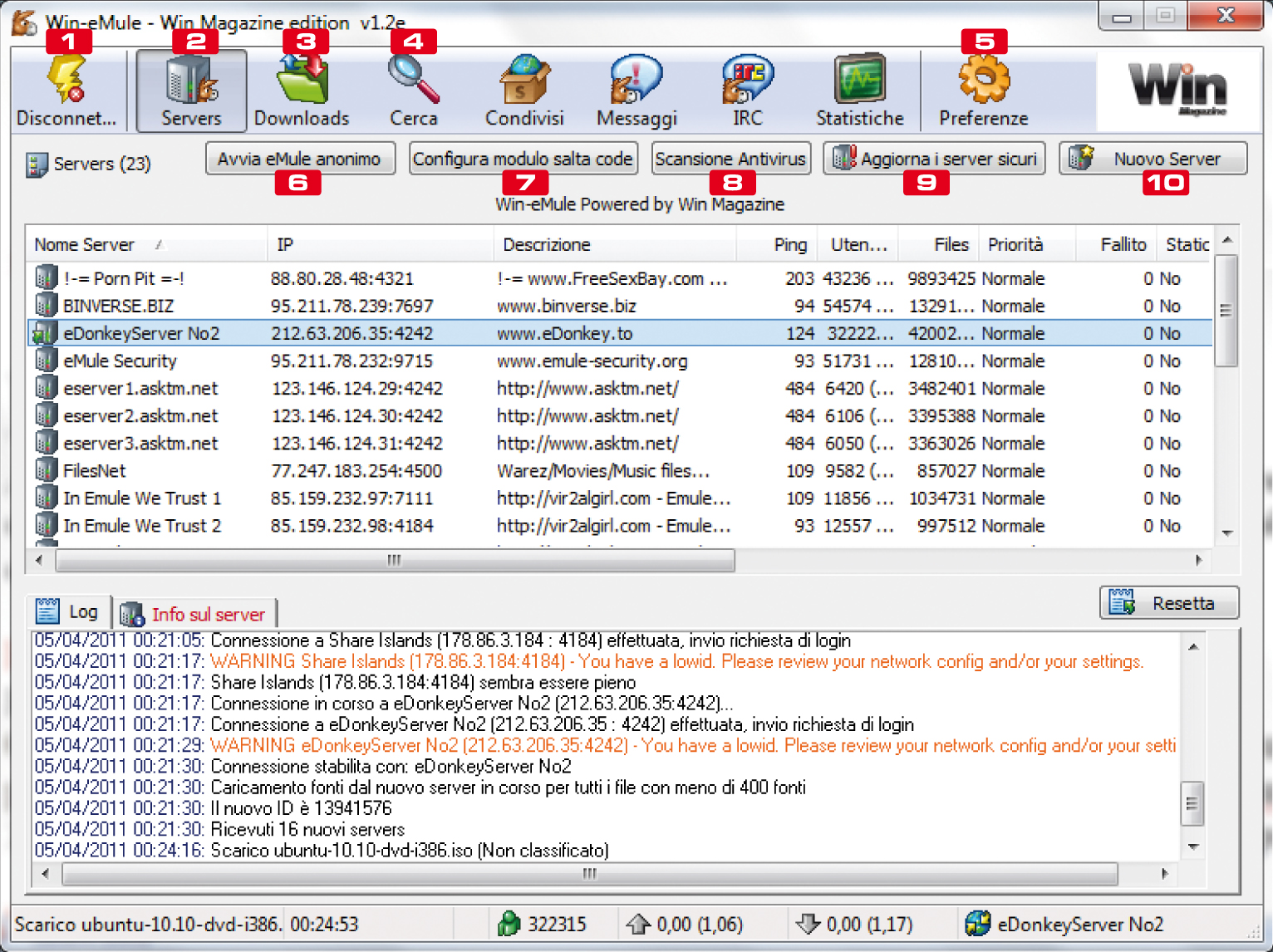Open Condivisi shared files box icon
The height and width of the screenshot is (952, 1273).
(524, 80)
